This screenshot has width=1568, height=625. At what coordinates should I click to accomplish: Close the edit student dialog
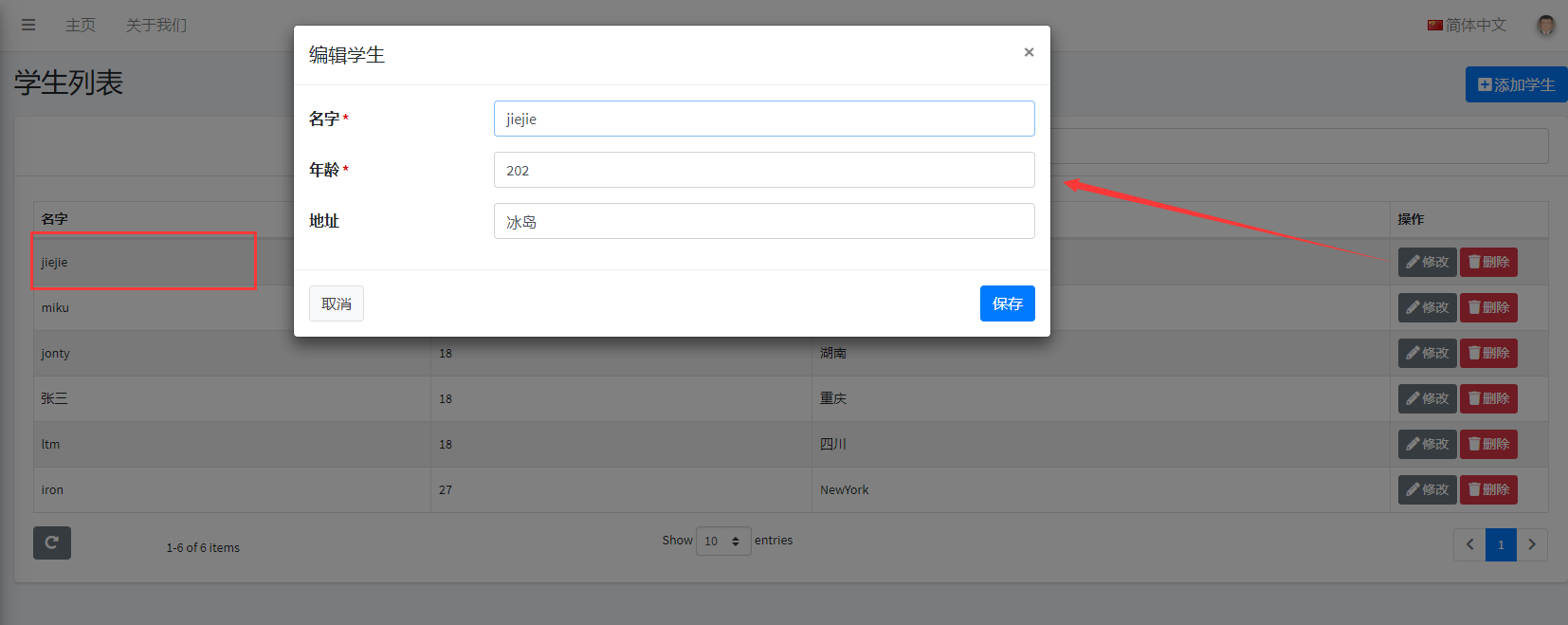click(1029, 52)
